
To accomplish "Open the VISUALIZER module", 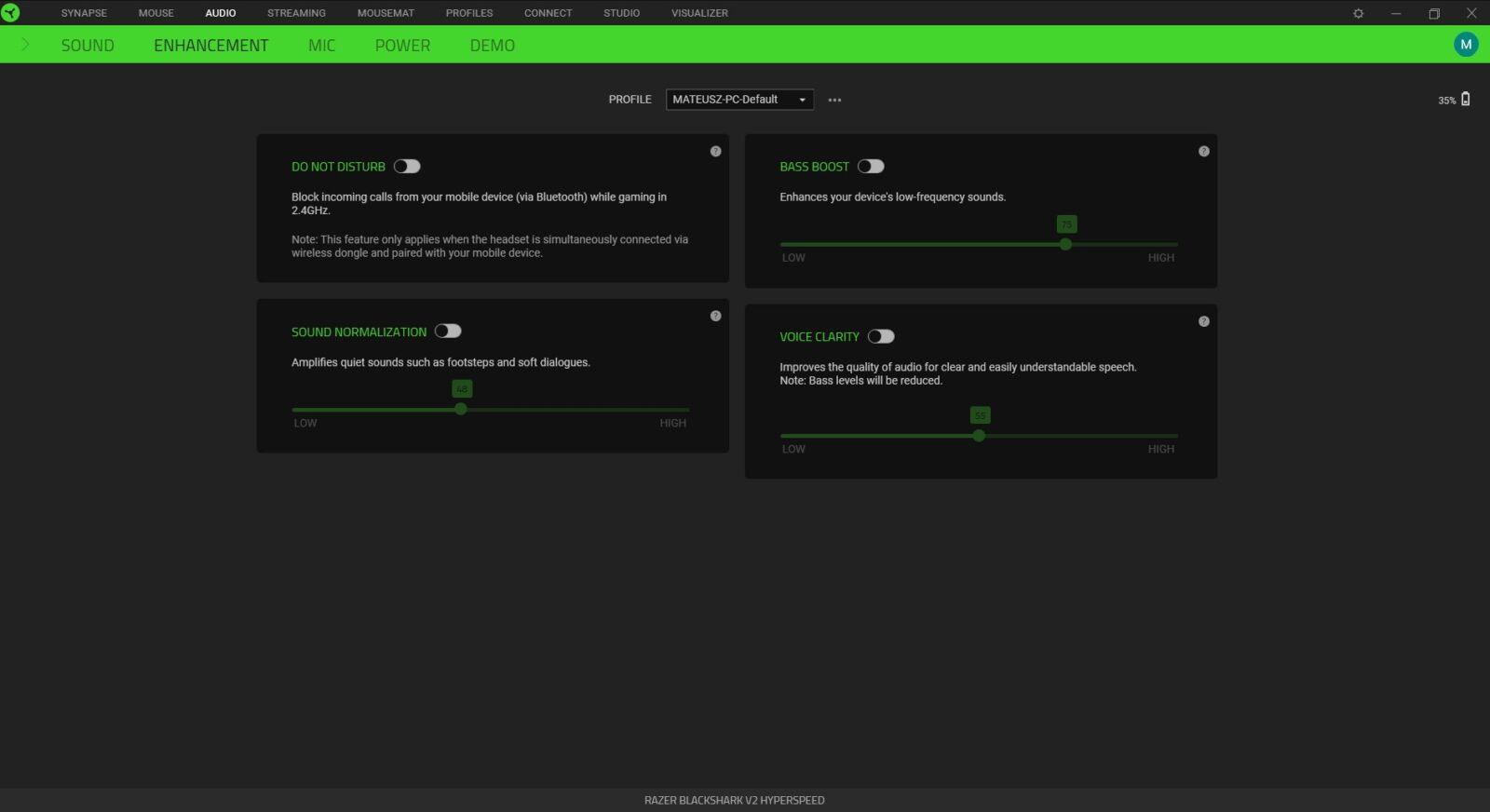I will [x=699, y=13].
